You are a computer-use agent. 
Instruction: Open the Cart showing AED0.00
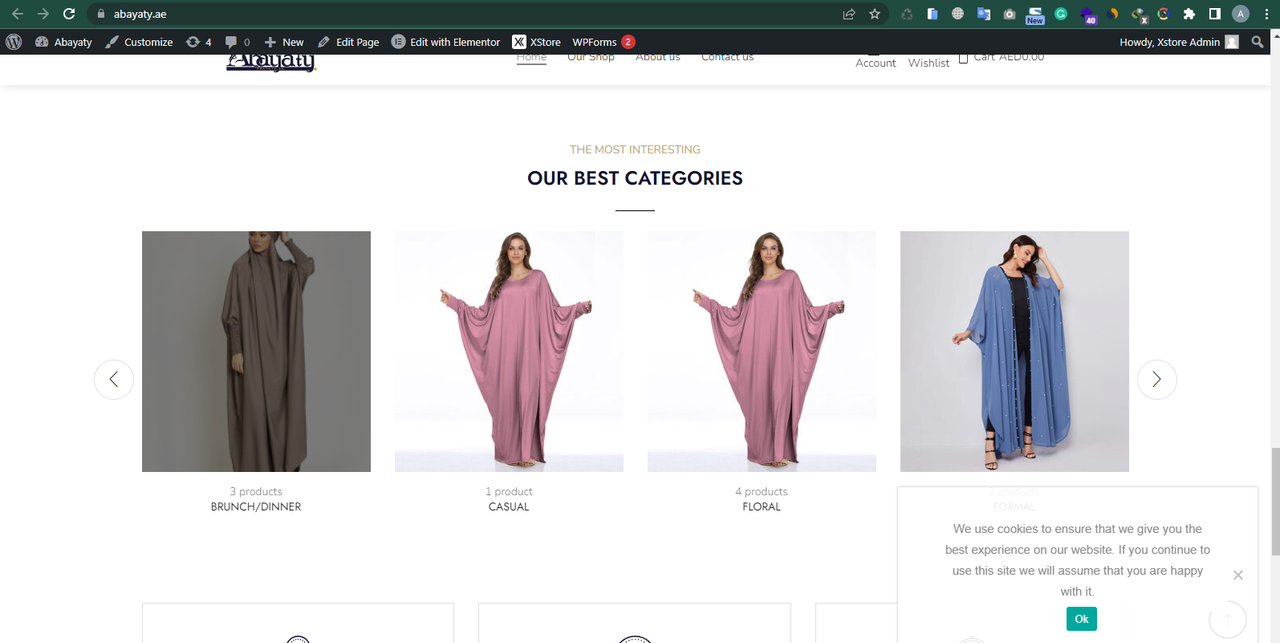click(1001, 58)
